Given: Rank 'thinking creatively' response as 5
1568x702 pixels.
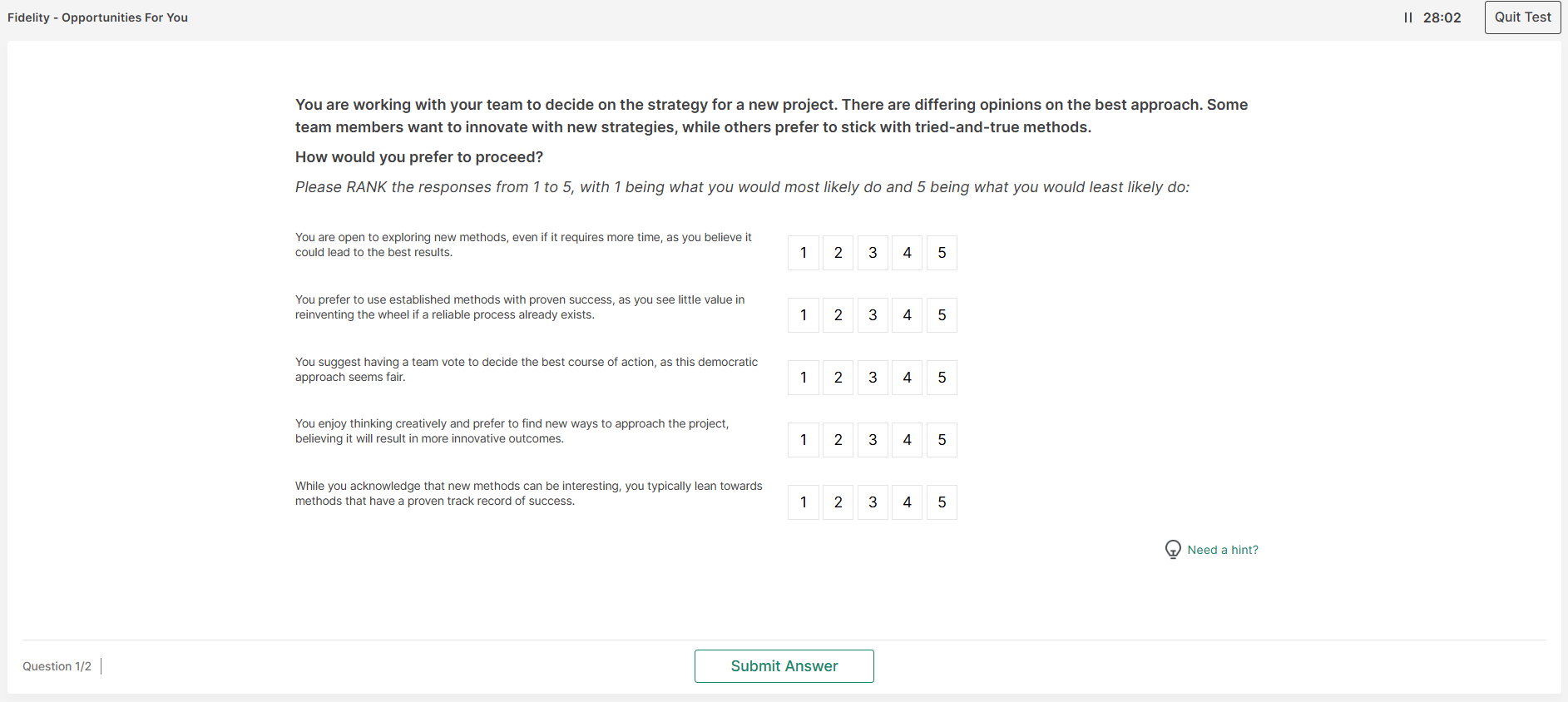Looking at the screenshot, I should [x=942, y=440].
